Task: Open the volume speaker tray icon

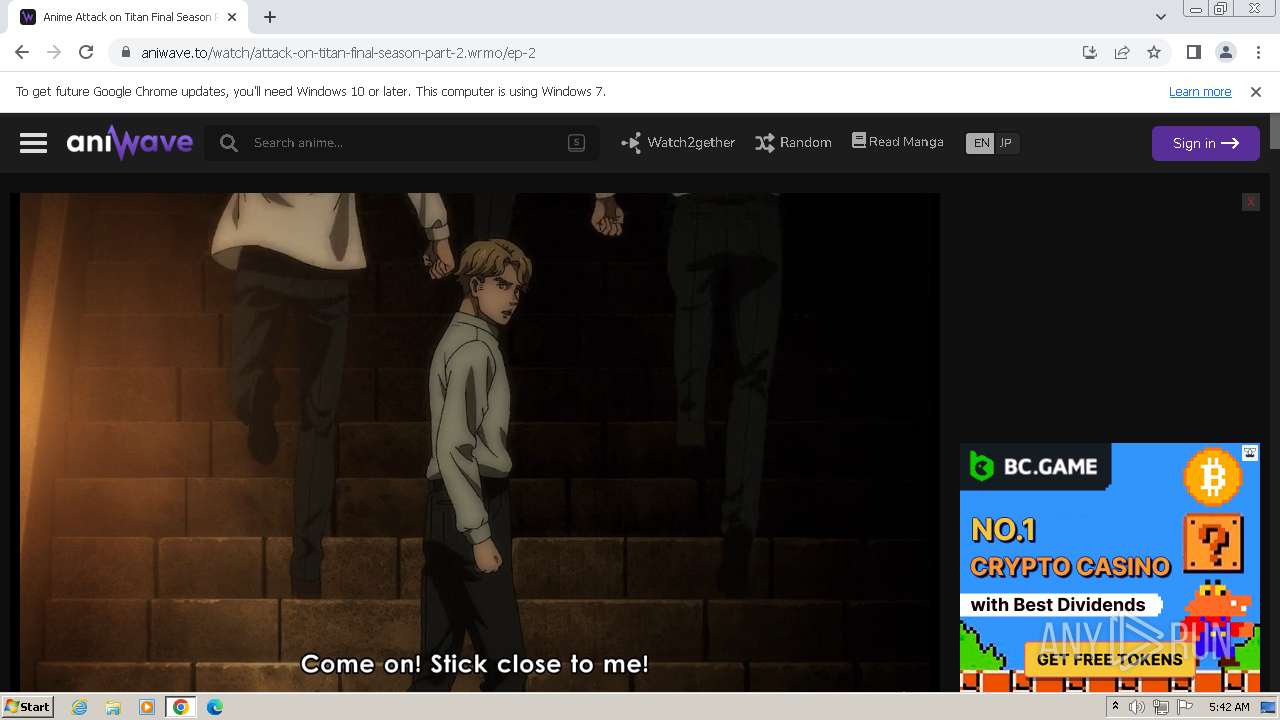Action: 1137,707
